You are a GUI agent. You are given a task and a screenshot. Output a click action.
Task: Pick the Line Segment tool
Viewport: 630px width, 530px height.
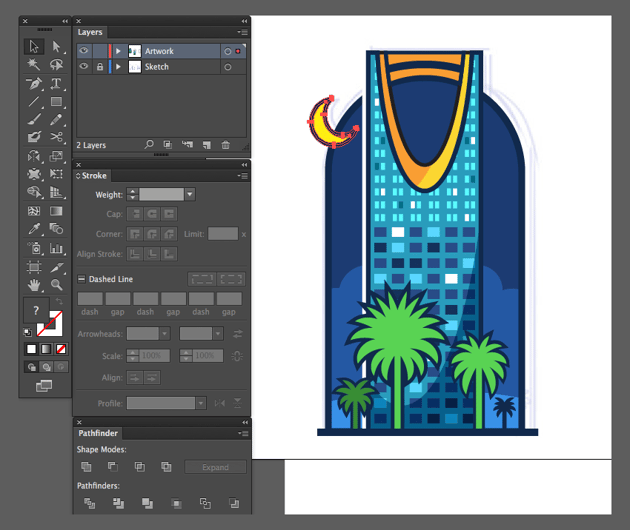(x=34, y=102)
